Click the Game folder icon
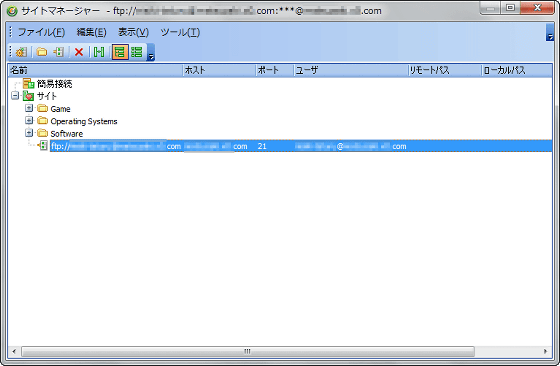Screen dimensions: 560x366 [42, 108]
